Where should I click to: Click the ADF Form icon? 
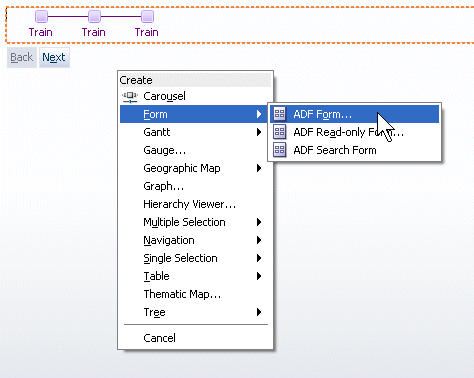tap(280, 114)
